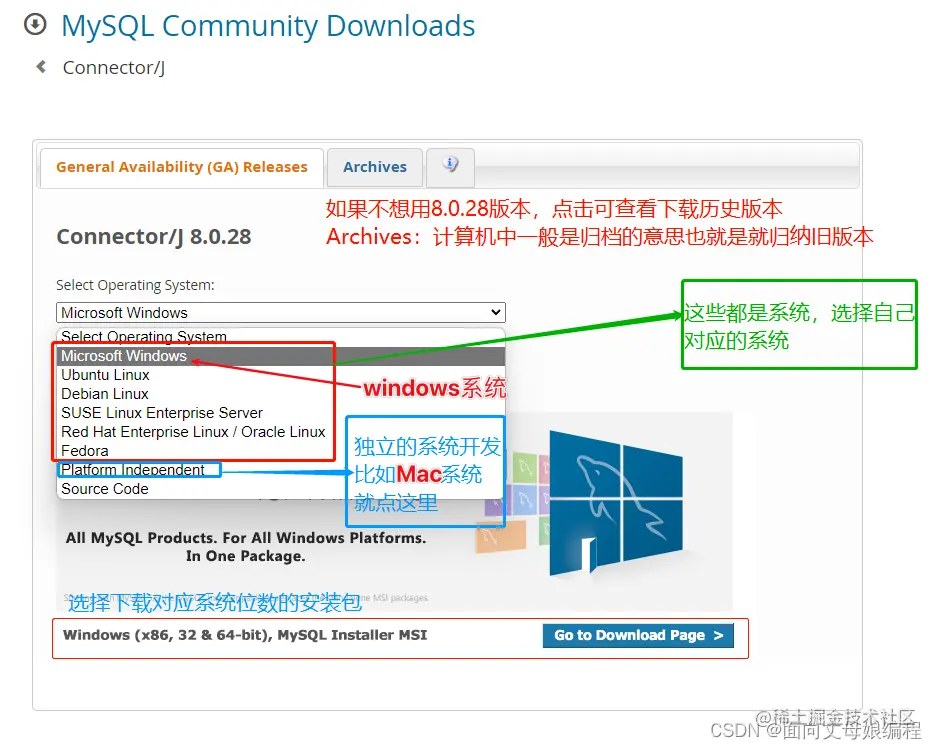Open the info icon tab
The image size is (937, 749).
(451, 167)
